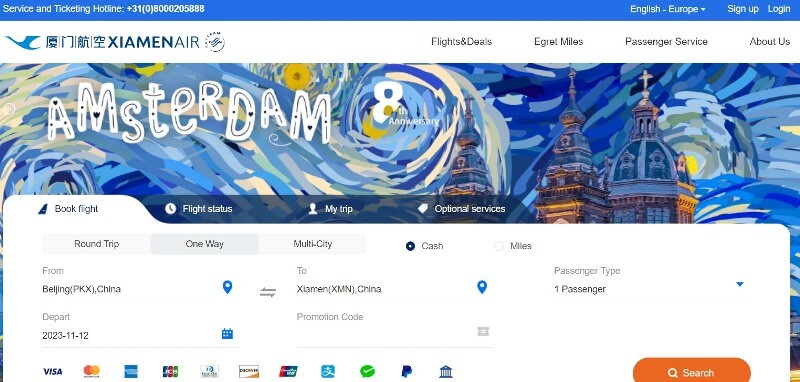Select the Miles radio button

(x=498, y=246)
